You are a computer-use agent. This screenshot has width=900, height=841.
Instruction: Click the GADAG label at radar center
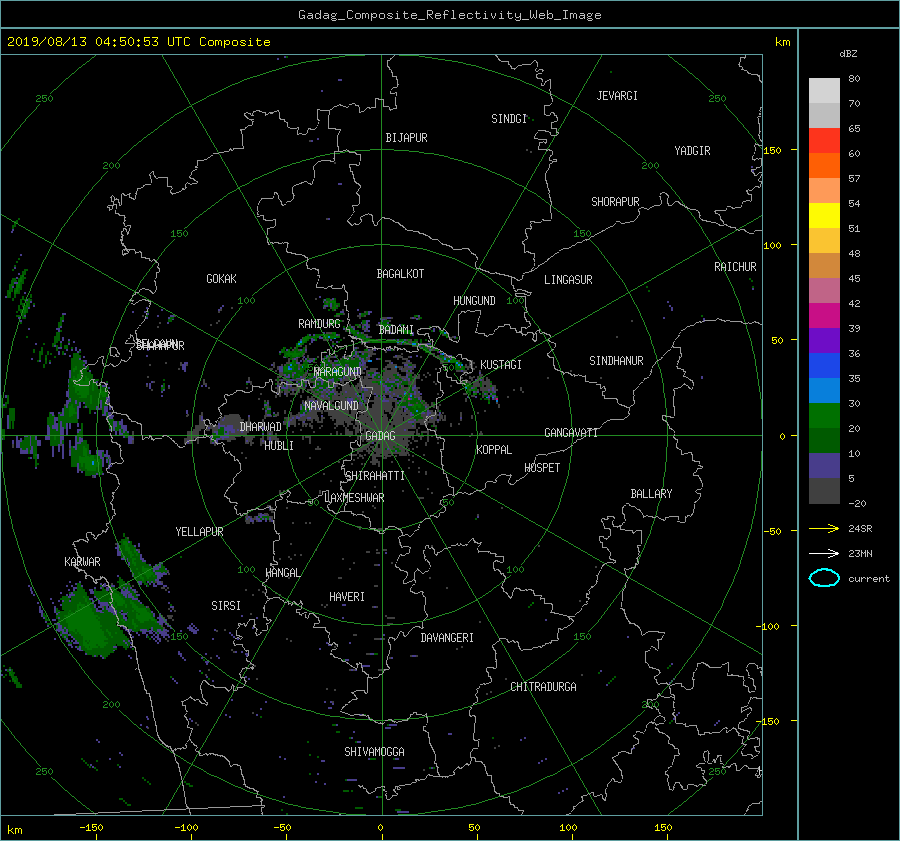point(380,436)
